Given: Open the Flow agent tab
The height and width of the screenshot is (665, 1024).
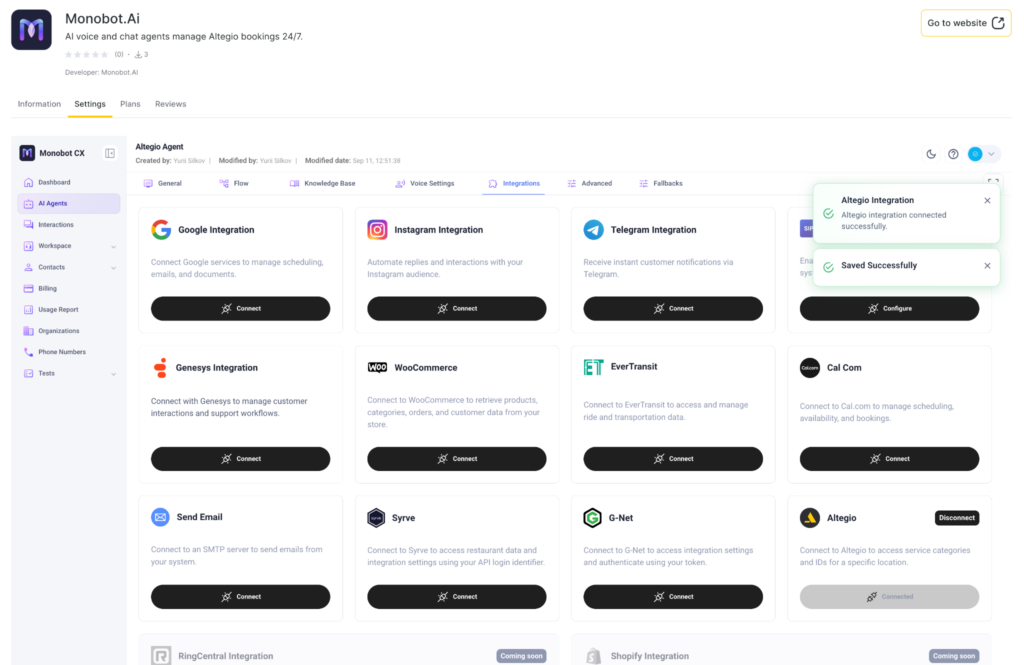Looking at the screenshot, I should point(234,184).
